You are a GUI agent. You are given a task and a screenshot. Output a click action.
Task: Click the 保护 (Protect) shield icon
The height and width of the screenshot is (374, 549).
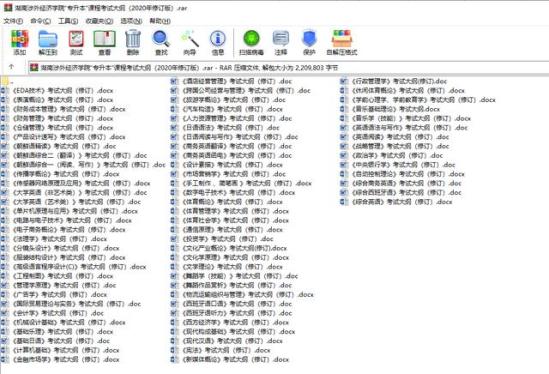coord(309,43)
